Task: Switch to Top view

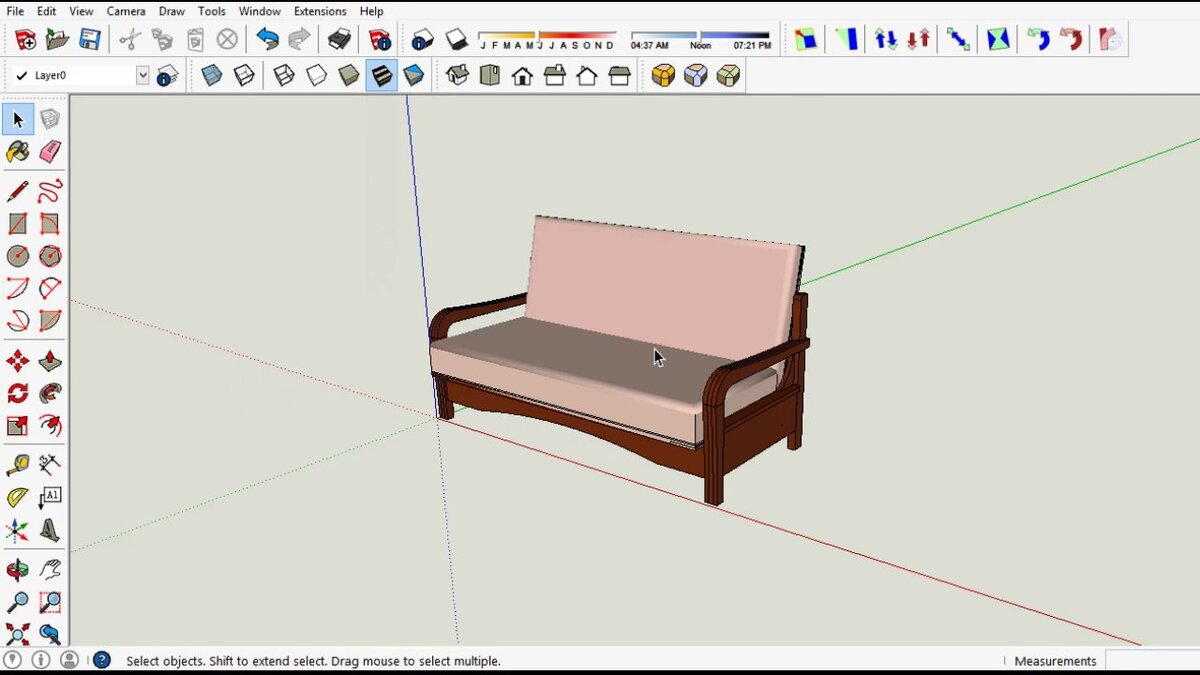Action: (x=489, y=76)
